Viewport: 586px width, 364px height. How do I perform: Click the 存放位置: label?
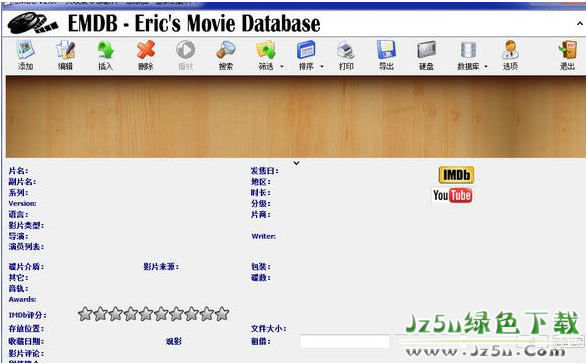[x=26, y=328]
